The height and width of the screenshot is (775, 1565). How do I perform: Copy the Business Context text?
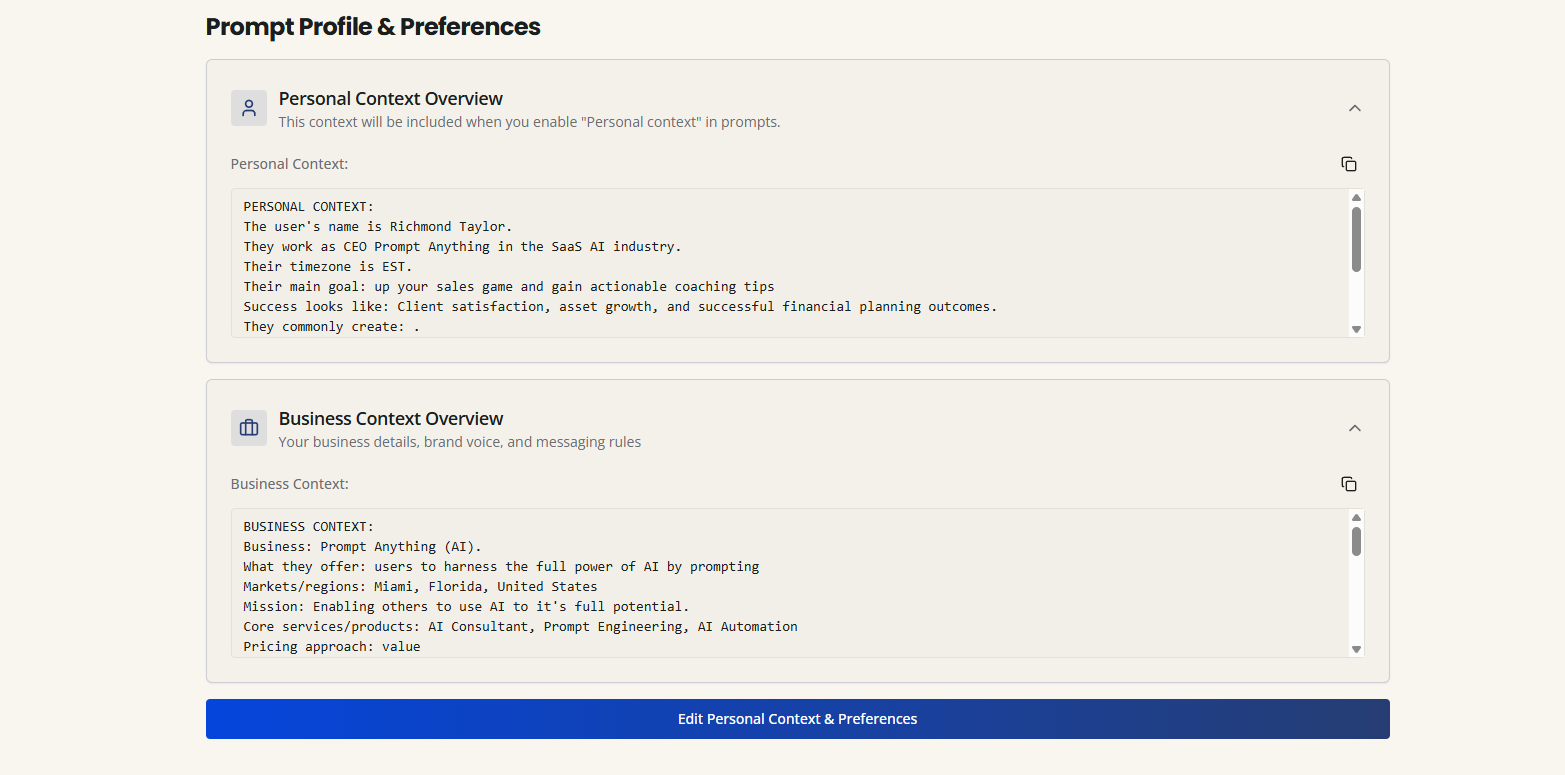(x=1349, y=483)
